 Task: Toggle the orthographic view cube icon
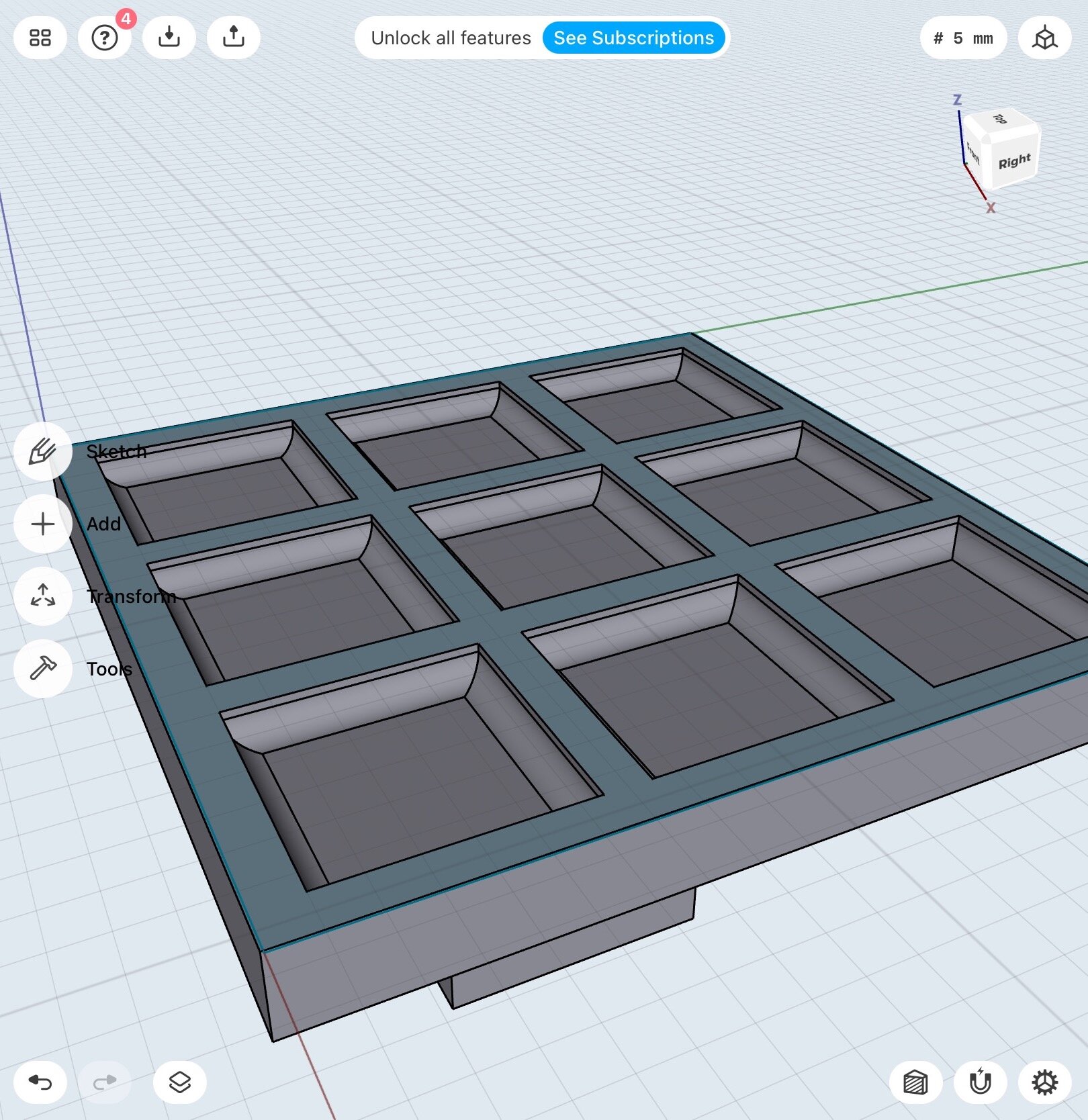click(1045, 38)
